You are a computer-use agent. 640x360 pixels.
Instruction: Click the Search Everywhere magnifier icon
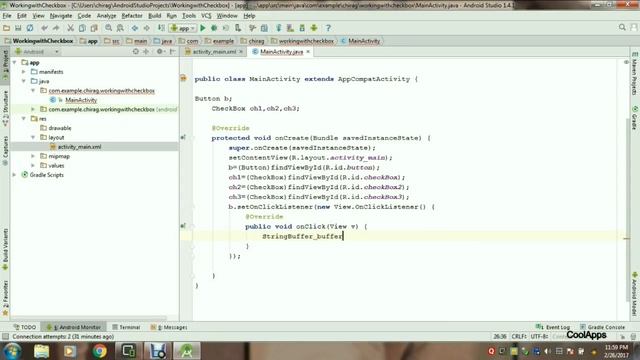(x=622, y=27)
